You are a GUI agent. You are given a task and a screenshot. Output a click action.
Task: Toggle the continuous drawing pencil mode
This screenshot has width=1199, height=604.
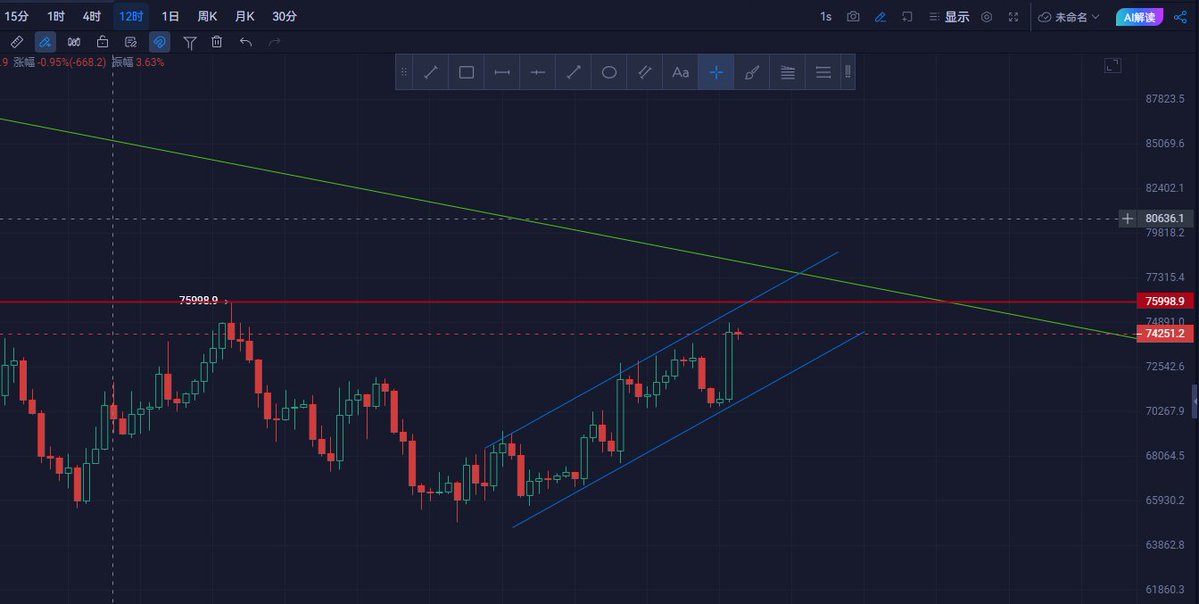point(45,42)
